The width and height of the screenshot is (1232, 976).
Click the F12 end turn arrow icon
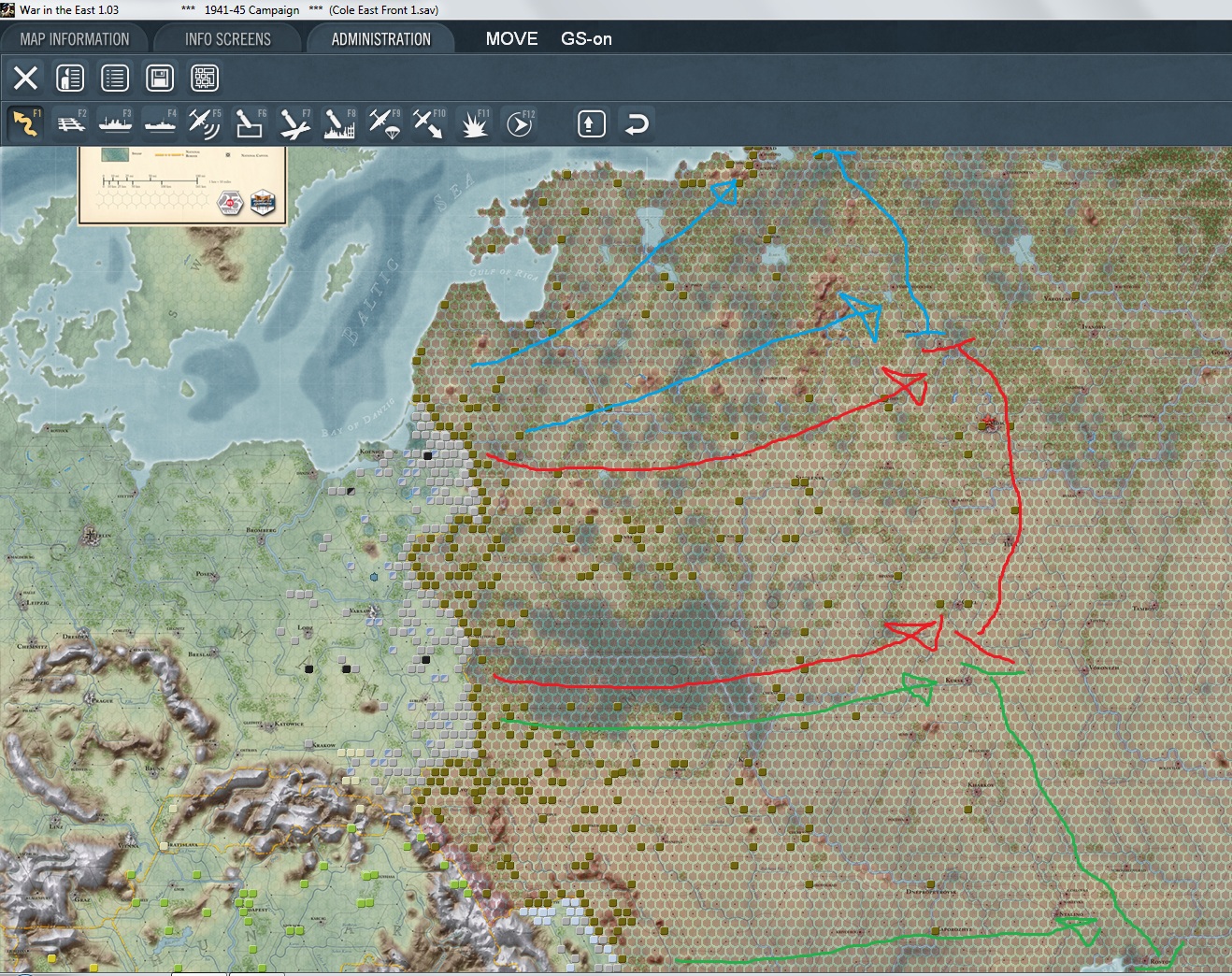click(520, 123)
